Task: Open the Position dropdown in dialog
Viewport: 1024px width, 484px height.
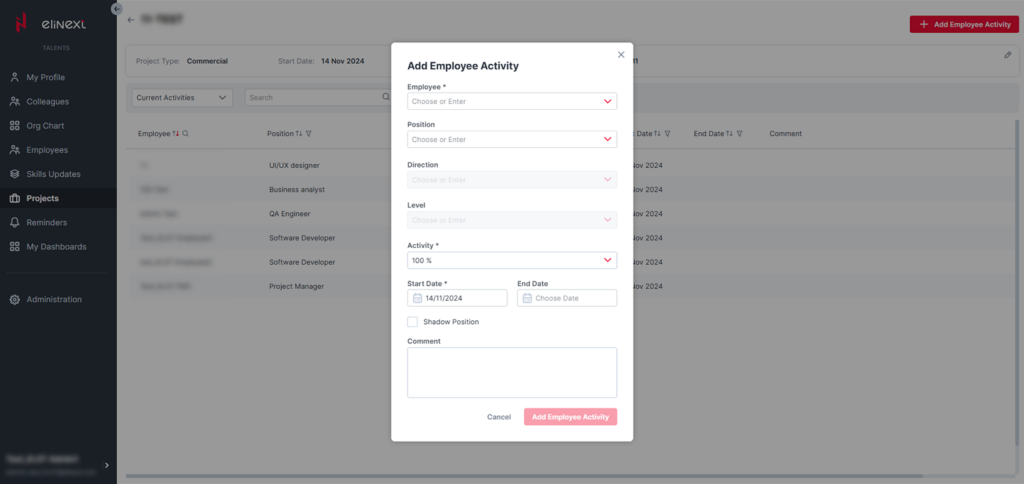Action: pyautogui.click(x=607, y=140)
